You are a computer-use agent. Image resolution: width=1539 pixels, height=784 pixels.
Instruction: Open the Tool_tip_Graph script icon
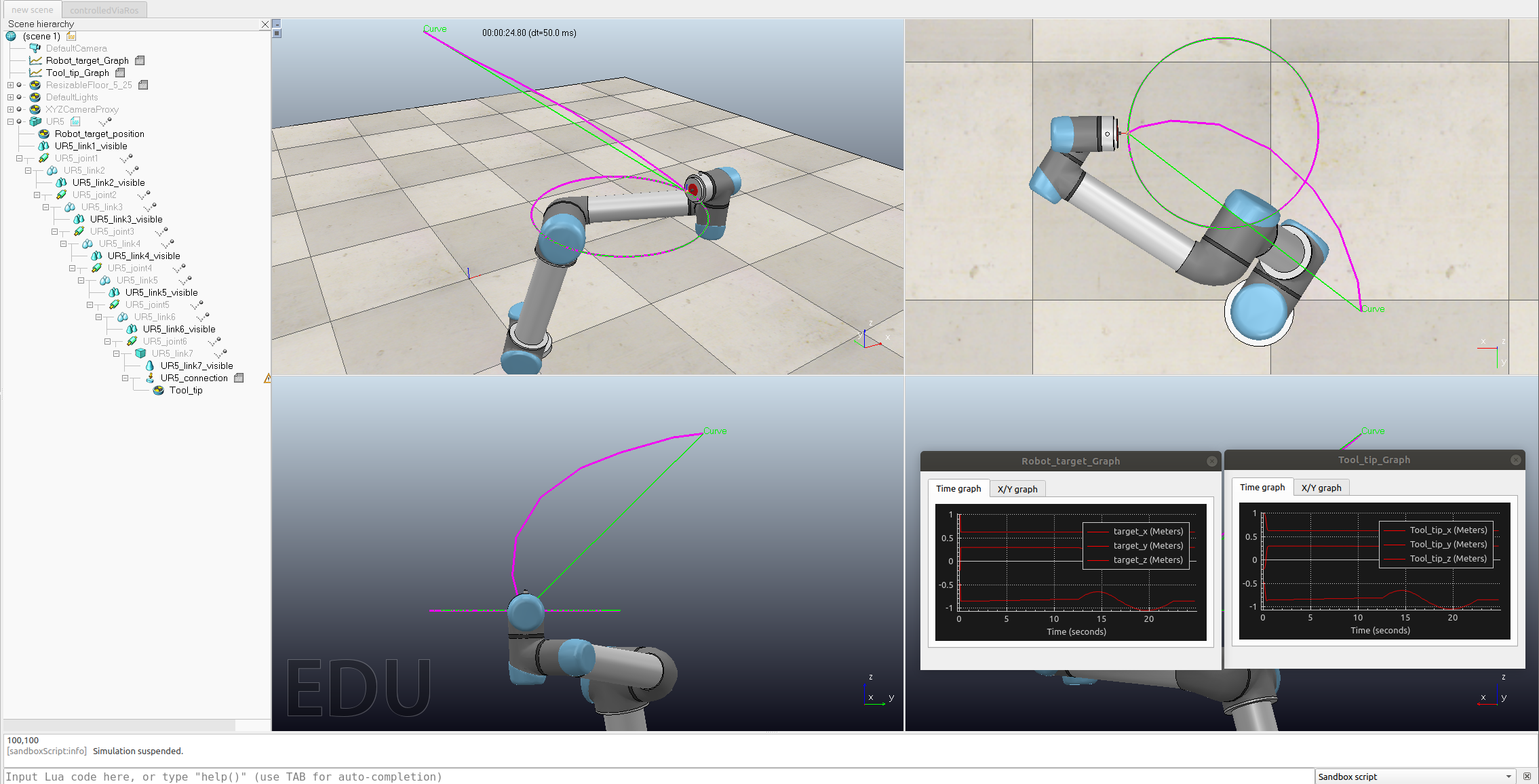click(x=120, y=73)
